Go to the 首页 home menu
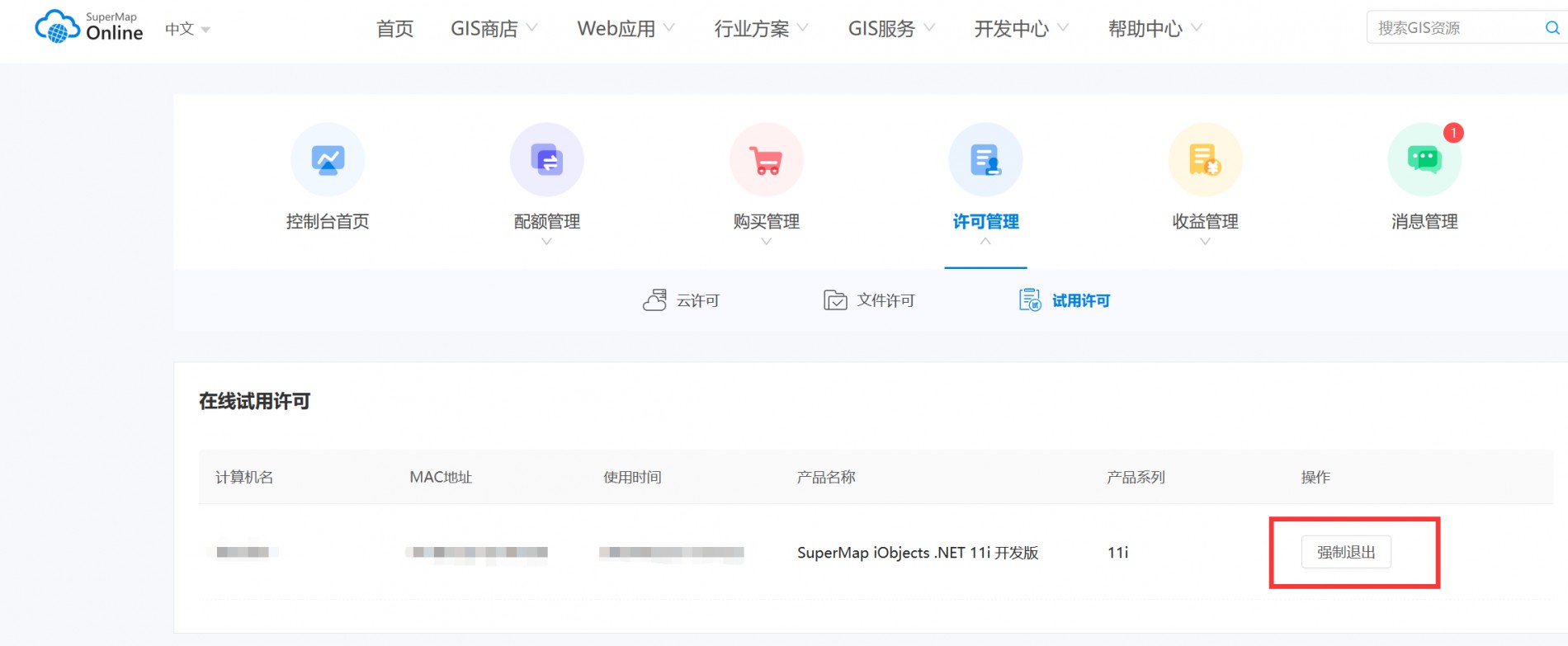Image resolution: width=1568 pixels, height=646 pixels. tap(394, 29)
